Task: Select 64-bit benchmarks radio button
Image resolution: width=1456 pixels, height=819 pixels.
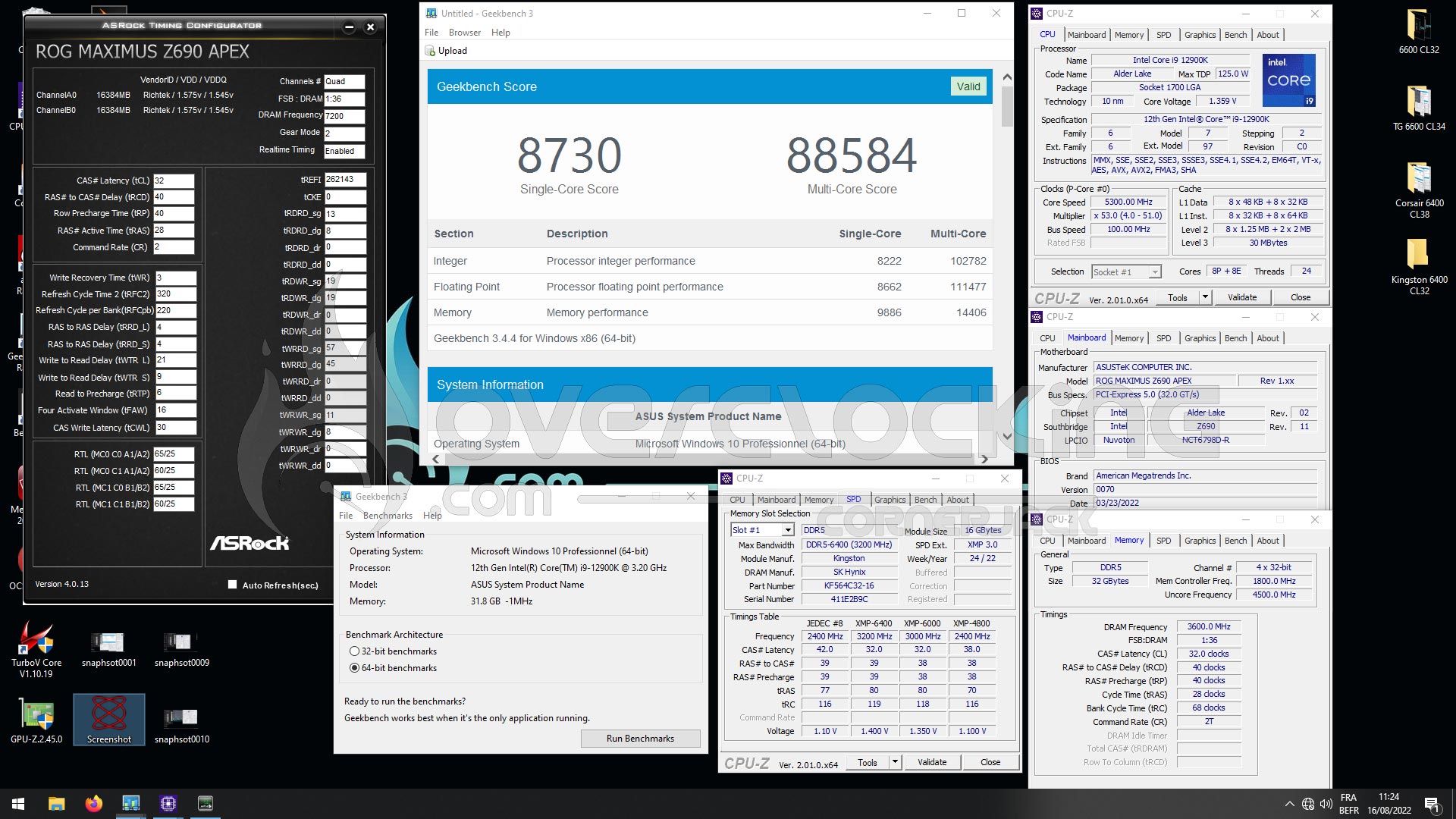Action: pos(354,668)
